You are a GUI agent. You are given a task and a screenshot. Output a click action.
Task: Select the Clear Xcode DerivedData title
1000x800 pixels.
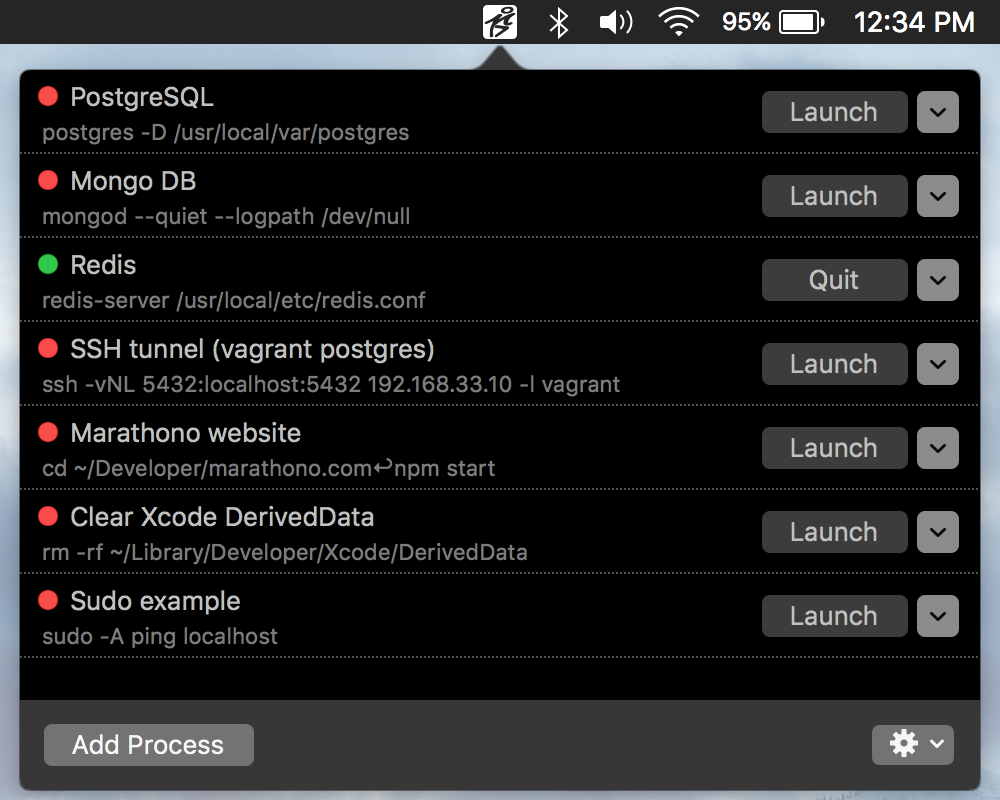(x=222, y=517)
